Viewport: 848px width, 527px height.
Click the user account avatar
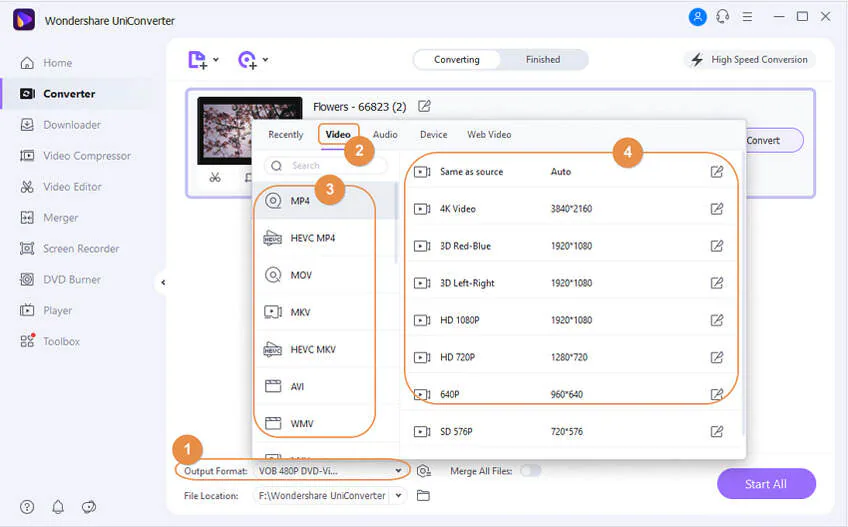pyautogui.click(x=698, y=17)
